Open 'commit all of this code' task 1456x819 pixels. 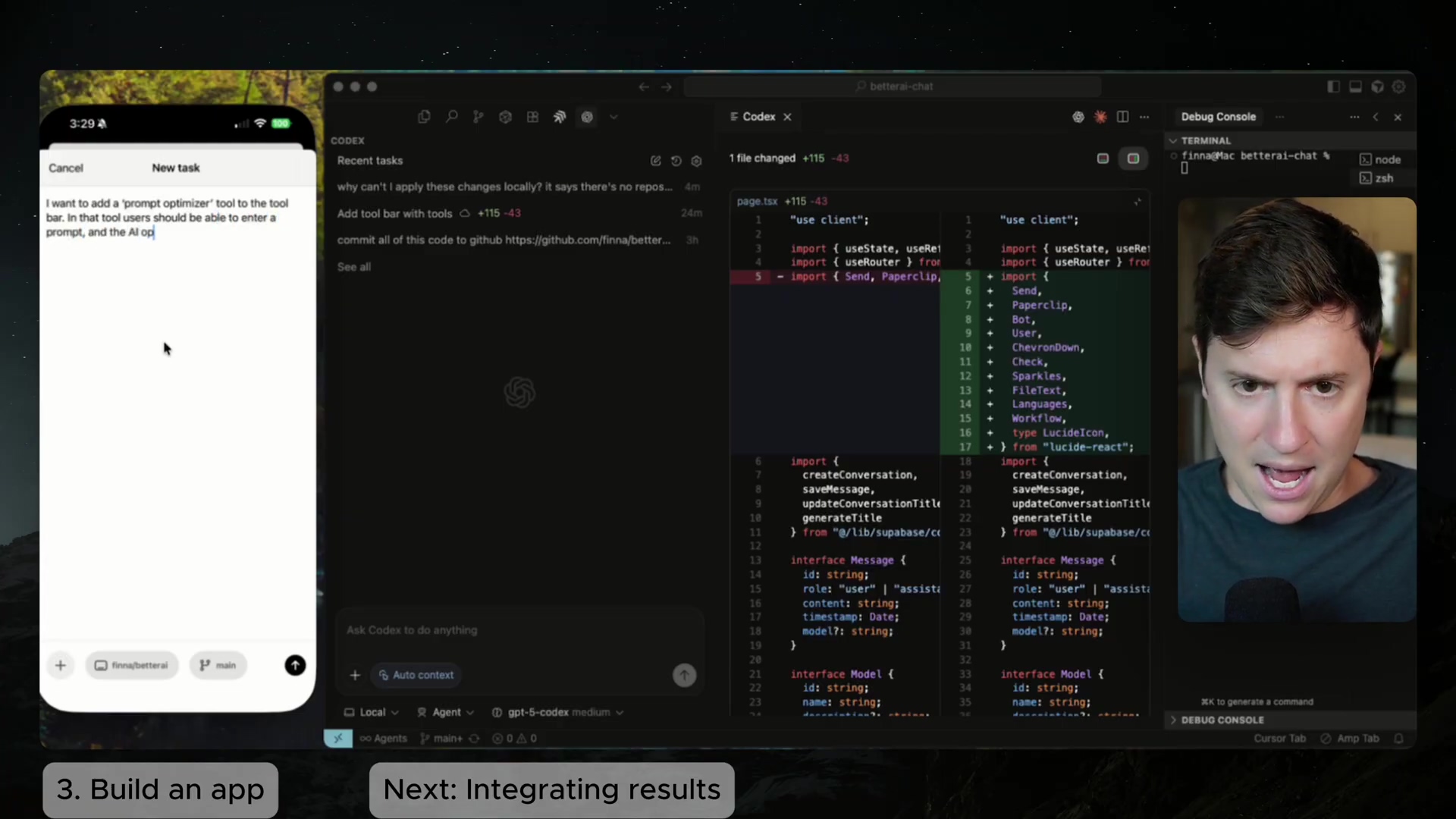tap(519, 240)
